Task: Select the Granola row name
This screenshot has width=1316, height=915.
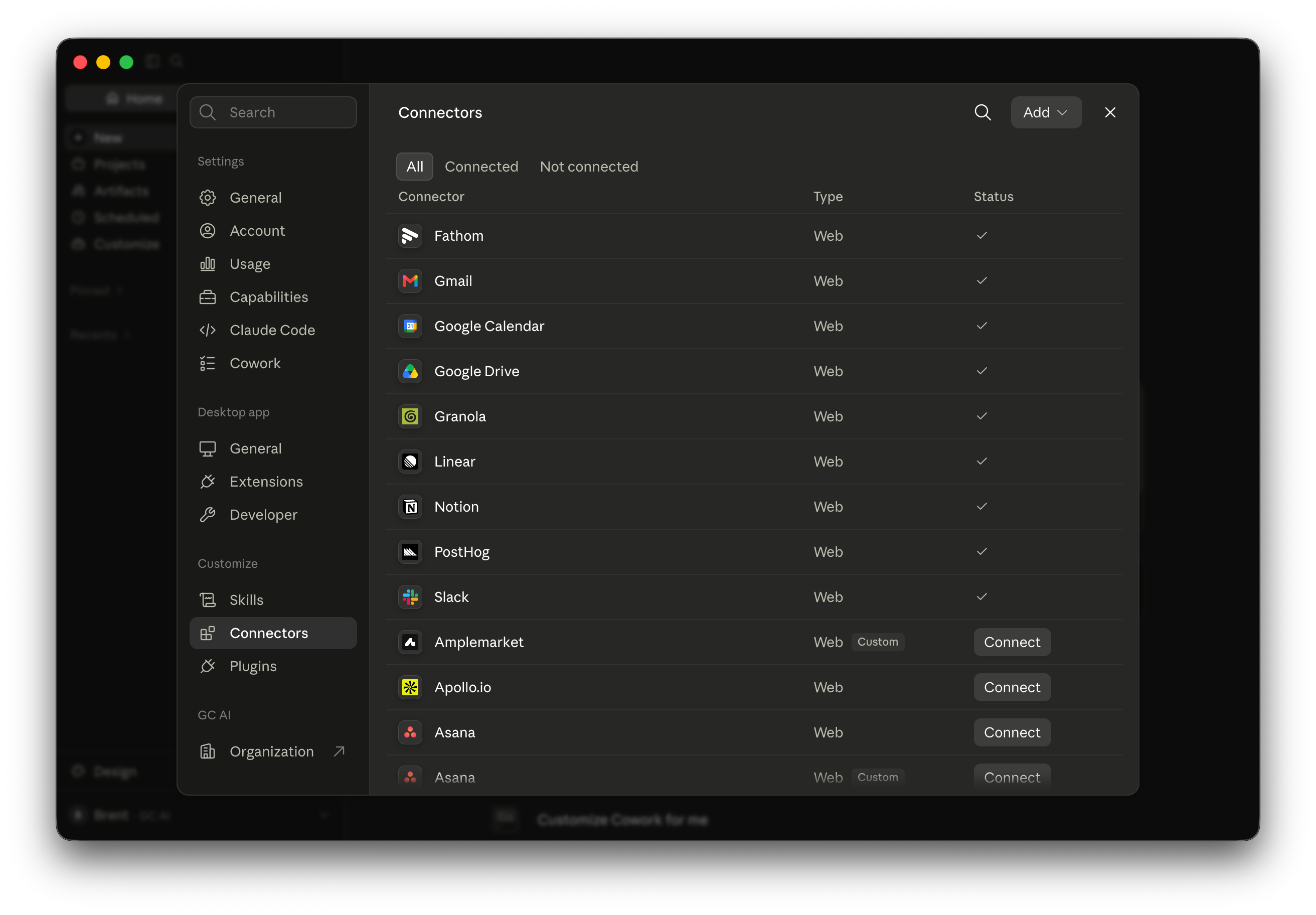Action: (x=460, y=416)
